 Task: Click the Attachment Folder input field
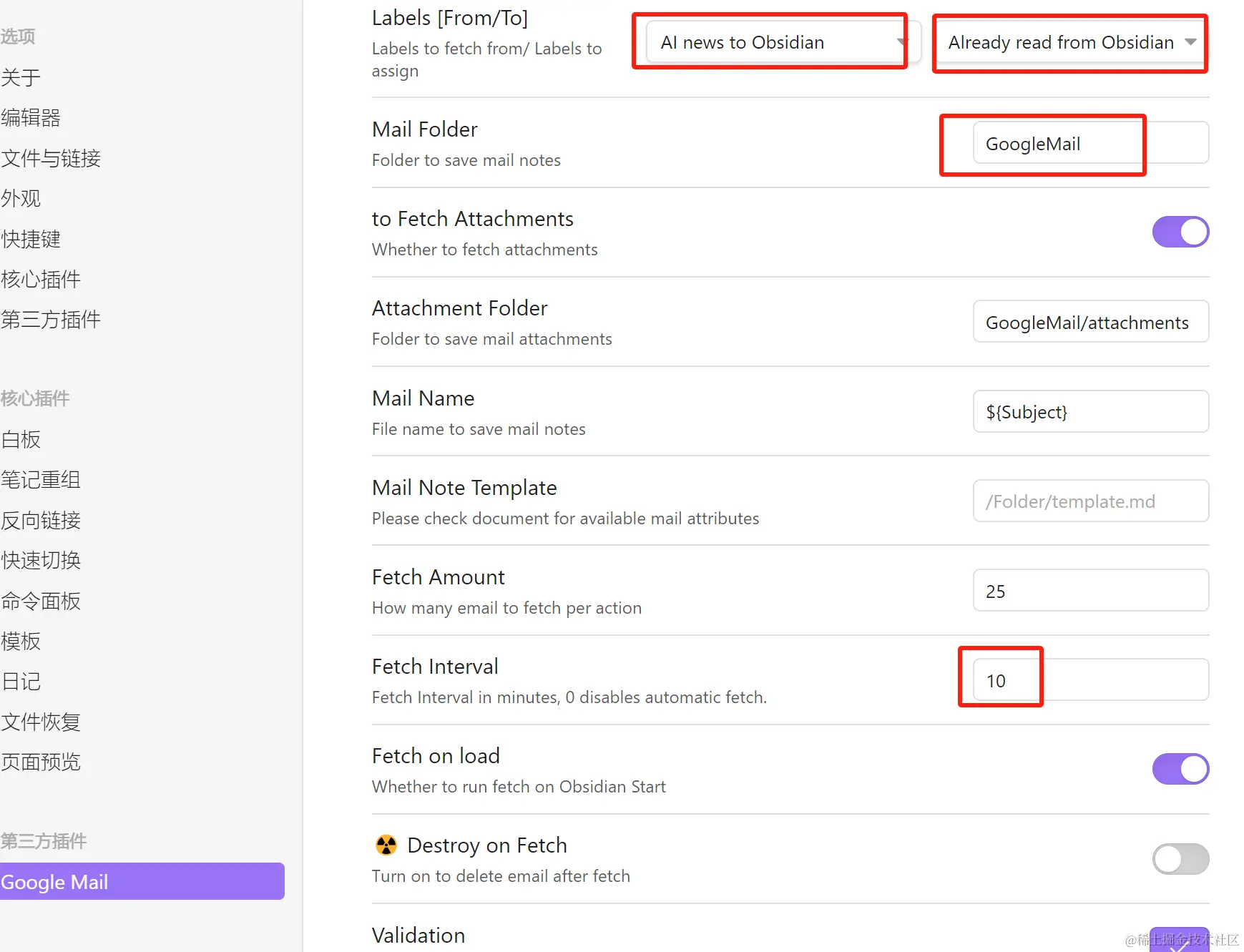1090,322
